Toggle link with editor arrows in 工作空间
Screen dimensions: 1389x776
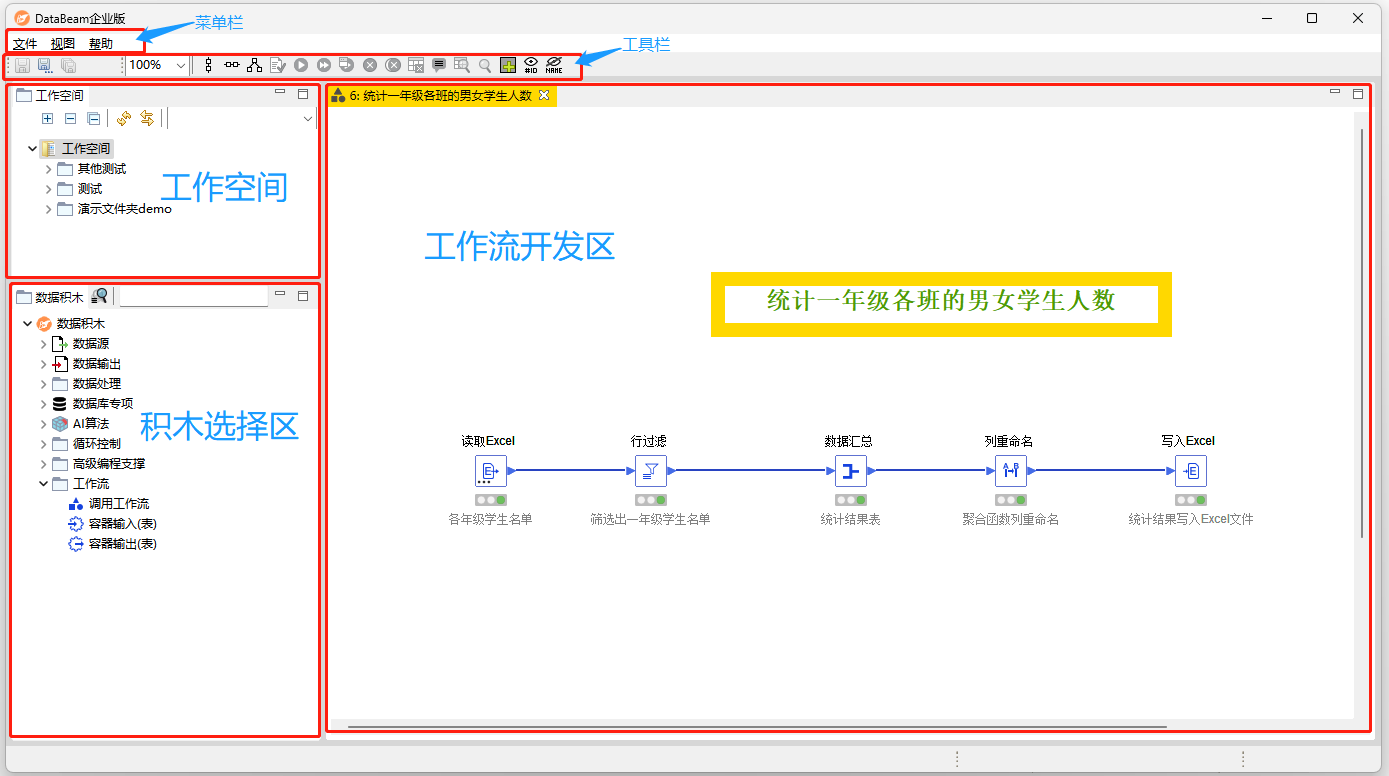pos(146,119)
